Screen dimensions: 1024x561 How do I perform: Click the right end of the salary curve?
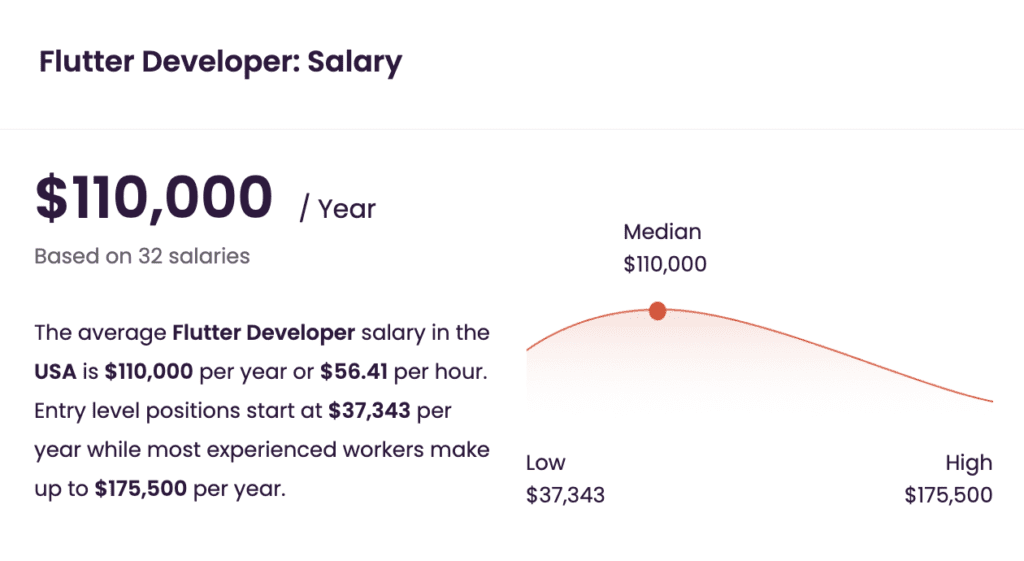990,400
